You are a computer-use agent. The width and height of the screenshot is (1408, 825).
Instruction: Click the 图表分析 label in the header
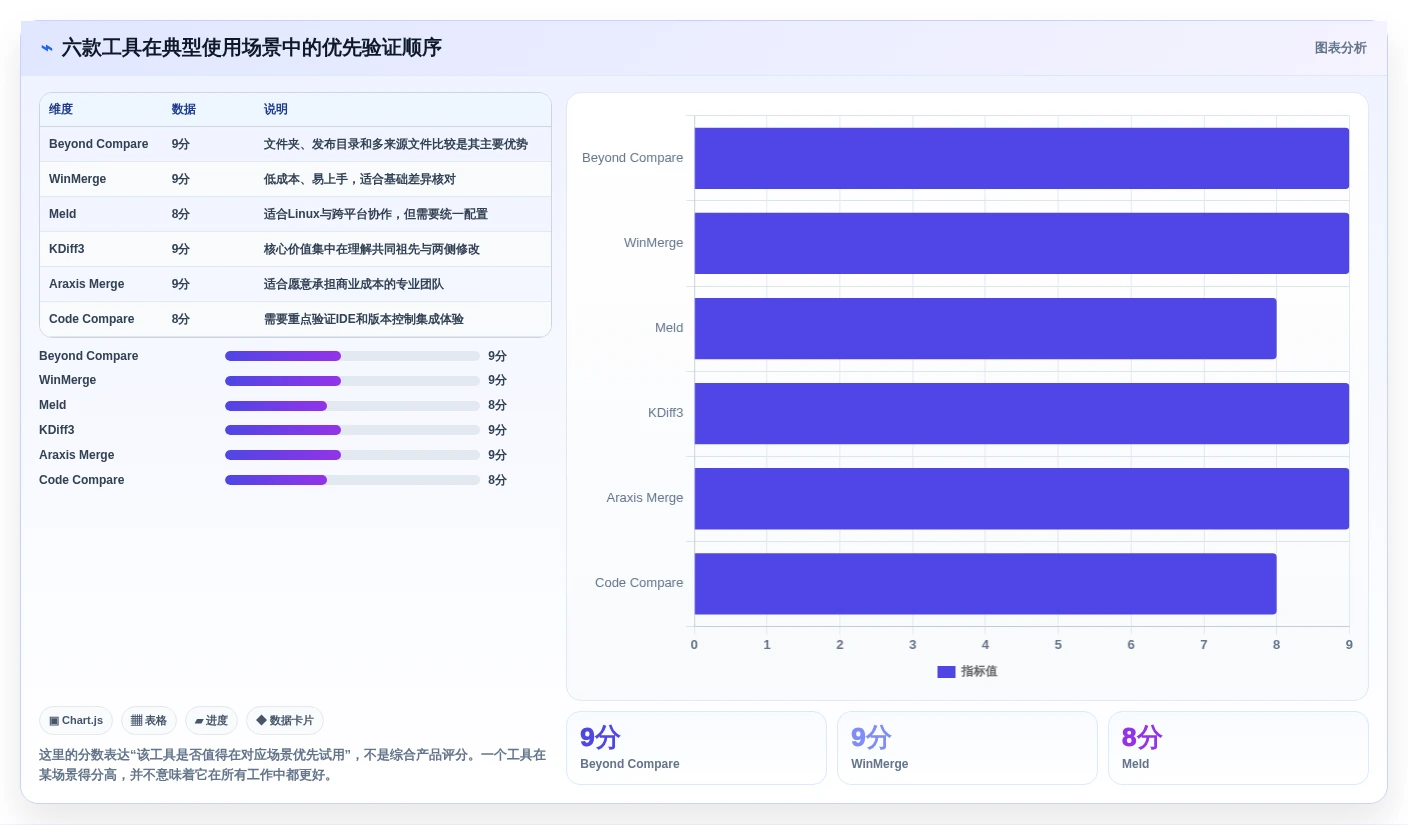1340,48
